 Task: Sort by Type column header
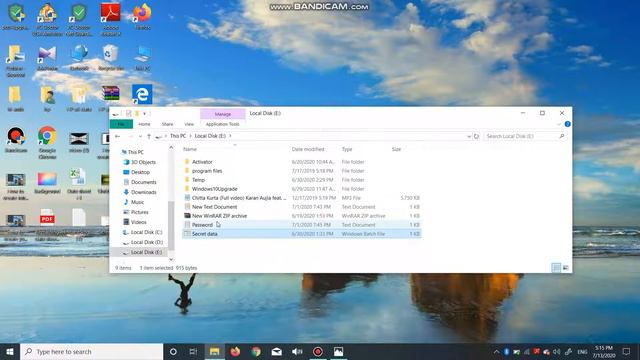click(x=347, y=149)
